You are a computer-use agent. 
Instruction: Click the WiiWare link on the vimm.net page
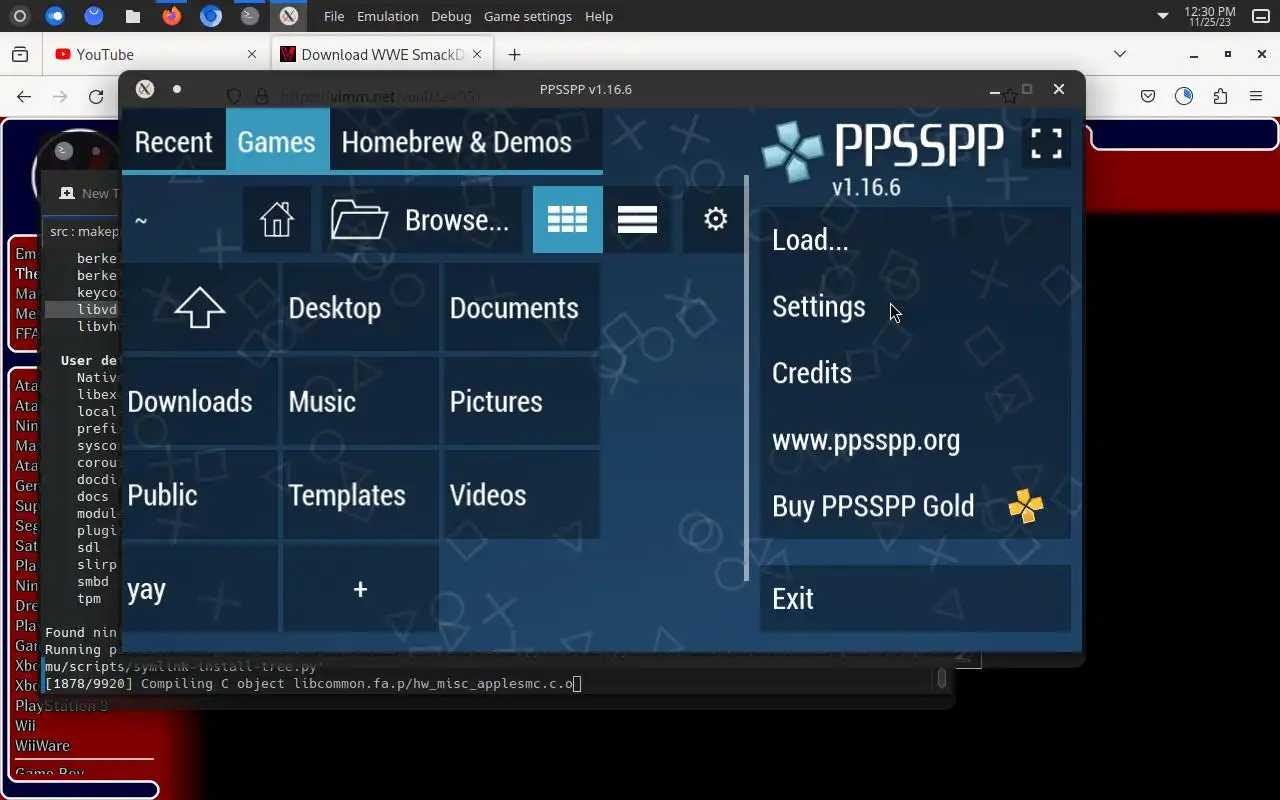[x=42, y=746]
